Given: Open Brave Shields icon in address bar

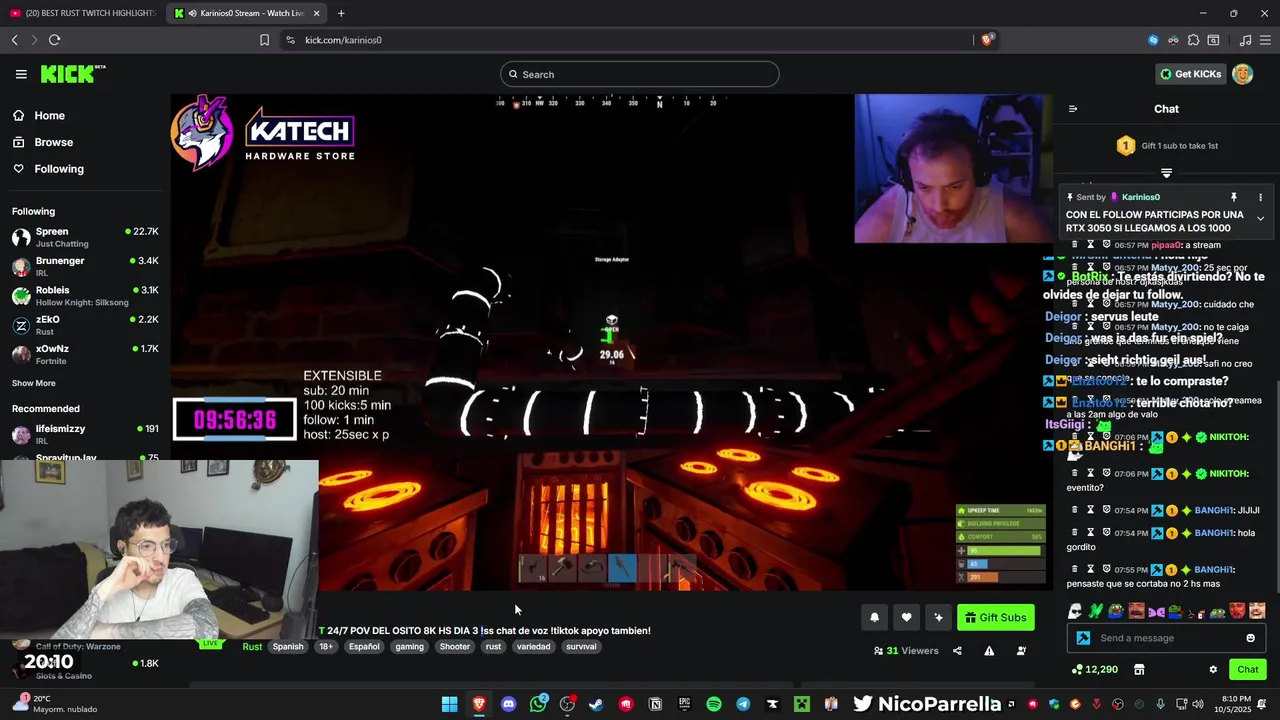Looking at the screenshot, I should click(987, 40).
